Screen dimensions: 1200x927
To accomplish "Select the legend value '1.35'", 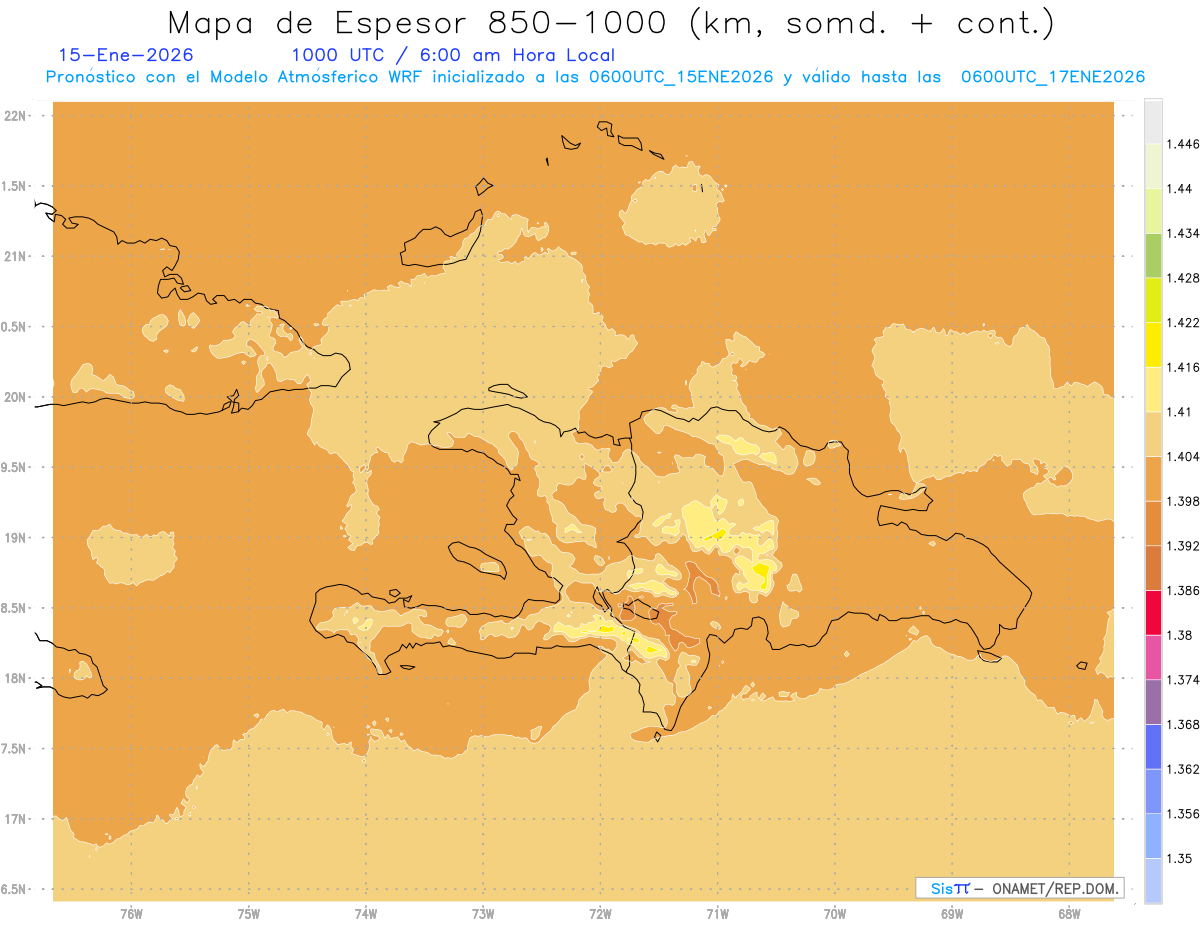I will 1180,858.
